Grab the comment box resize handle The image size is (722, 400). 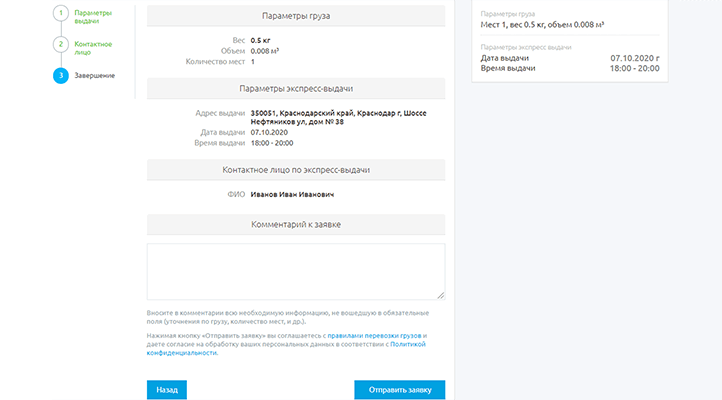(x=440, y=295)
